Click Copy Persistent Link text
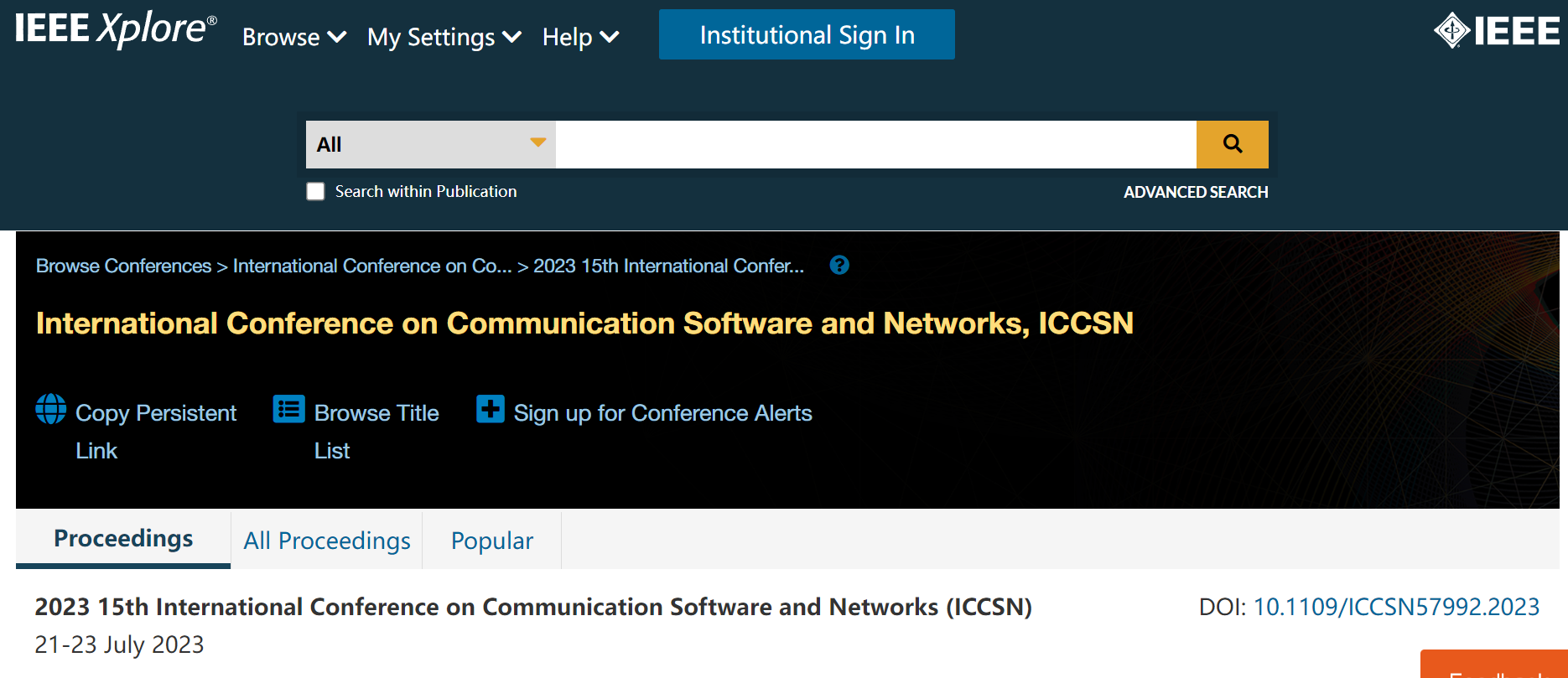 (x=156, y=432)
